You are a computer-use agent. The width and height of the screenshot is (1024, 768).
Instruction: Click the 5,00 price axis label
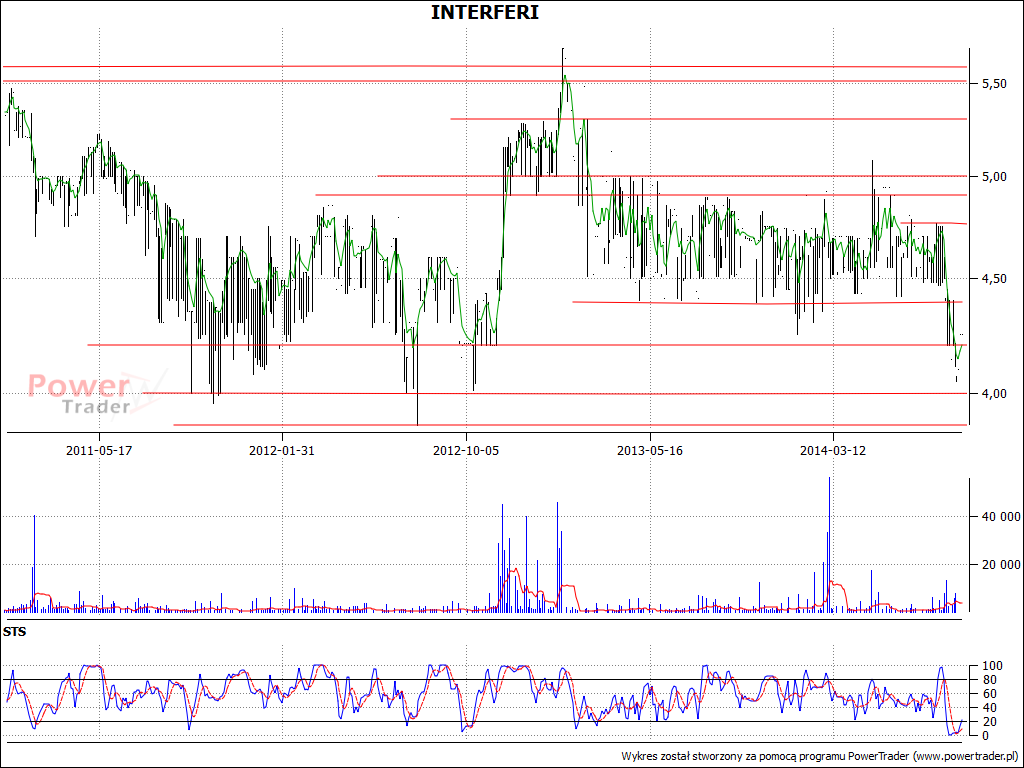click(x=993, y=176)
